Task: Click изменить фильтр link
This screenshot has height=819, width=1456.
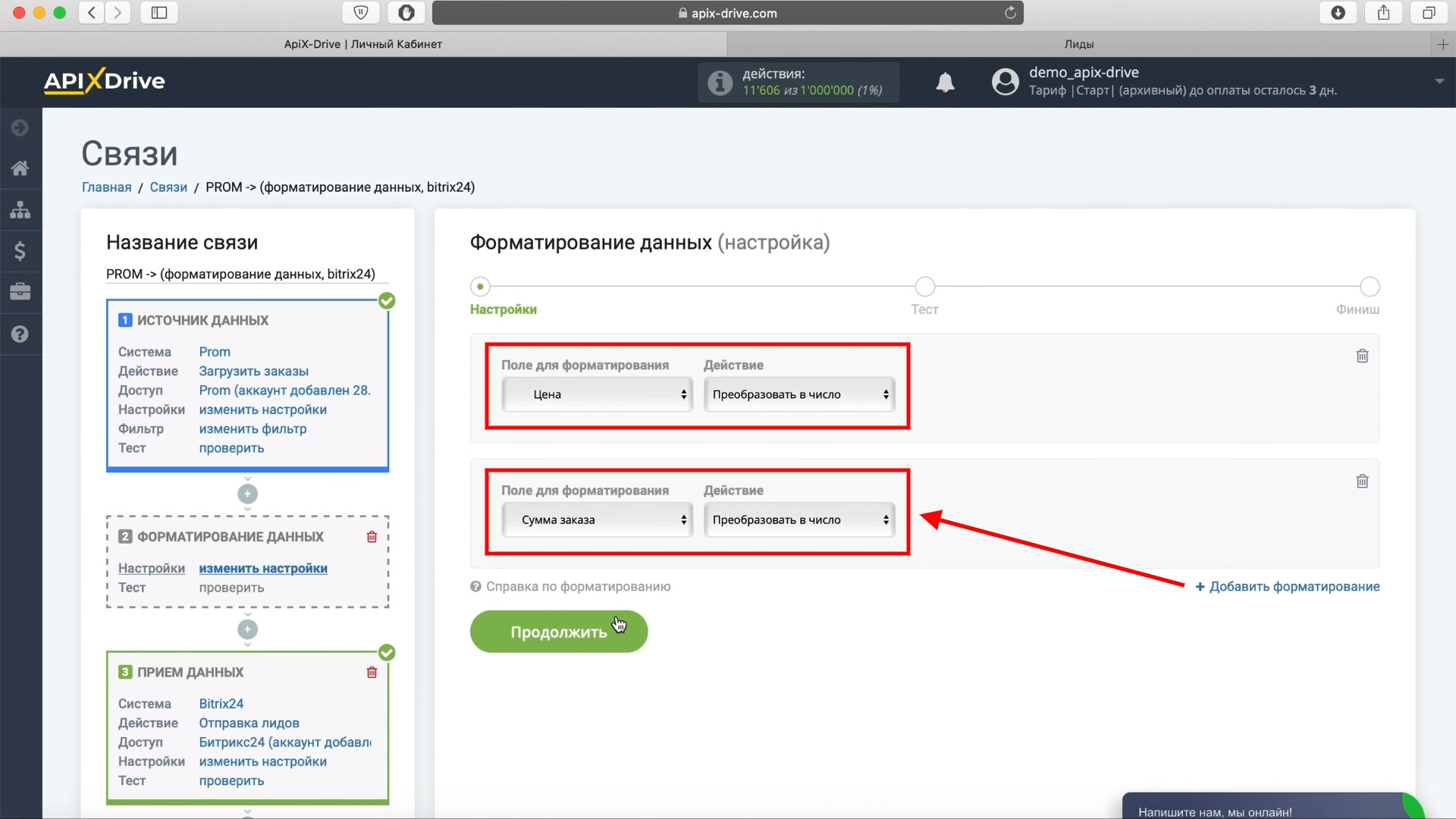Action: pos(253,429)
